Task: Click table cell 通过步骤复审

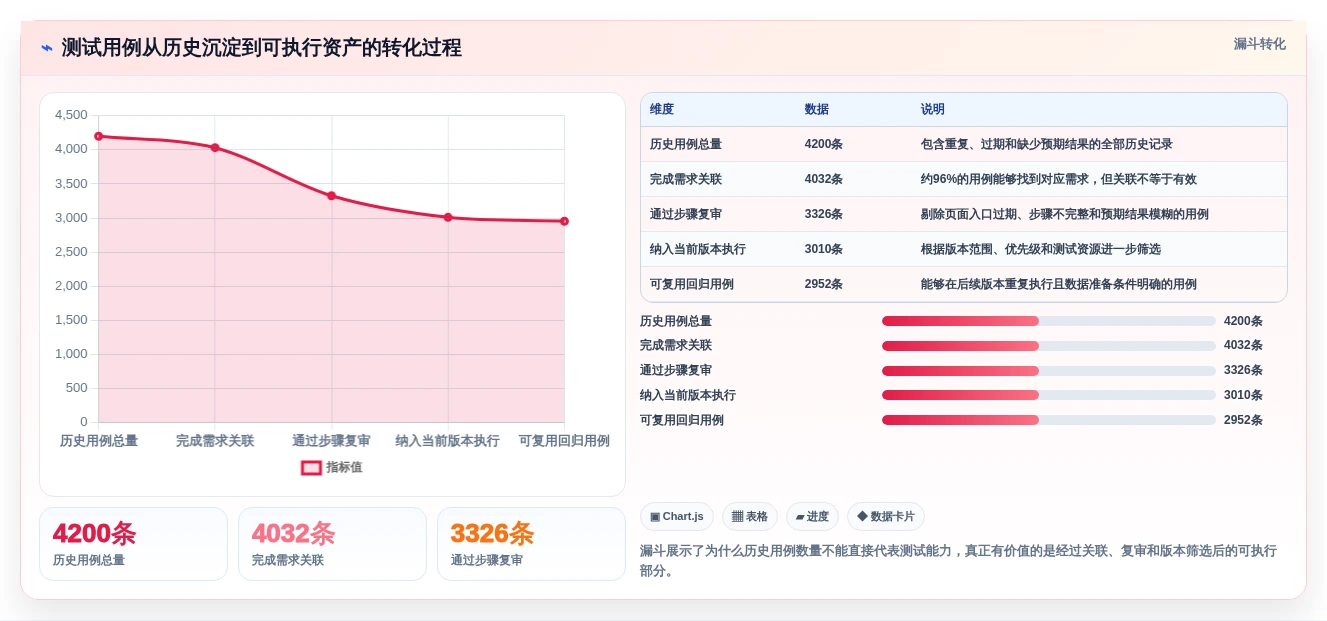Action: pyautogui.click(x=686, y=214)
